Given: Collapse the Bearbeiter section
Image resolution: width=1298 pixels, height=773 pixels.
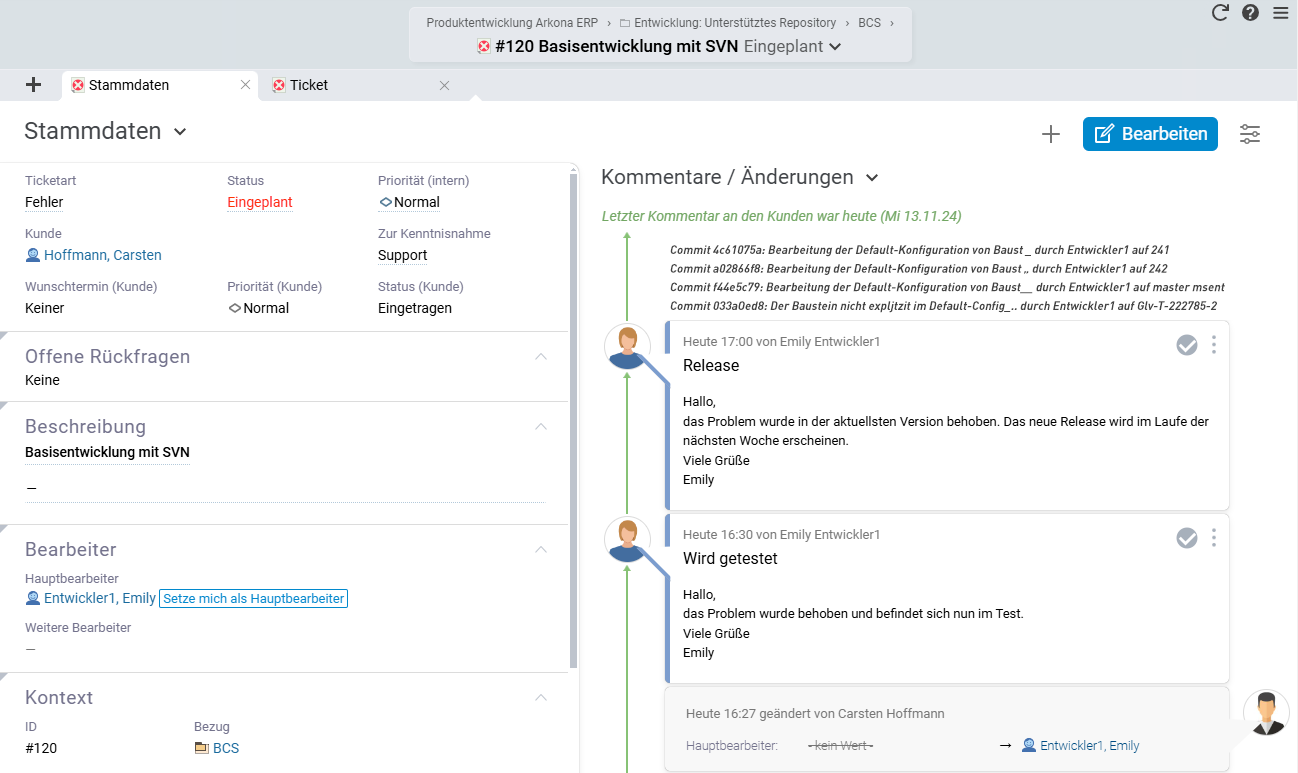Looking at the screenshot, I should [541, 550].
